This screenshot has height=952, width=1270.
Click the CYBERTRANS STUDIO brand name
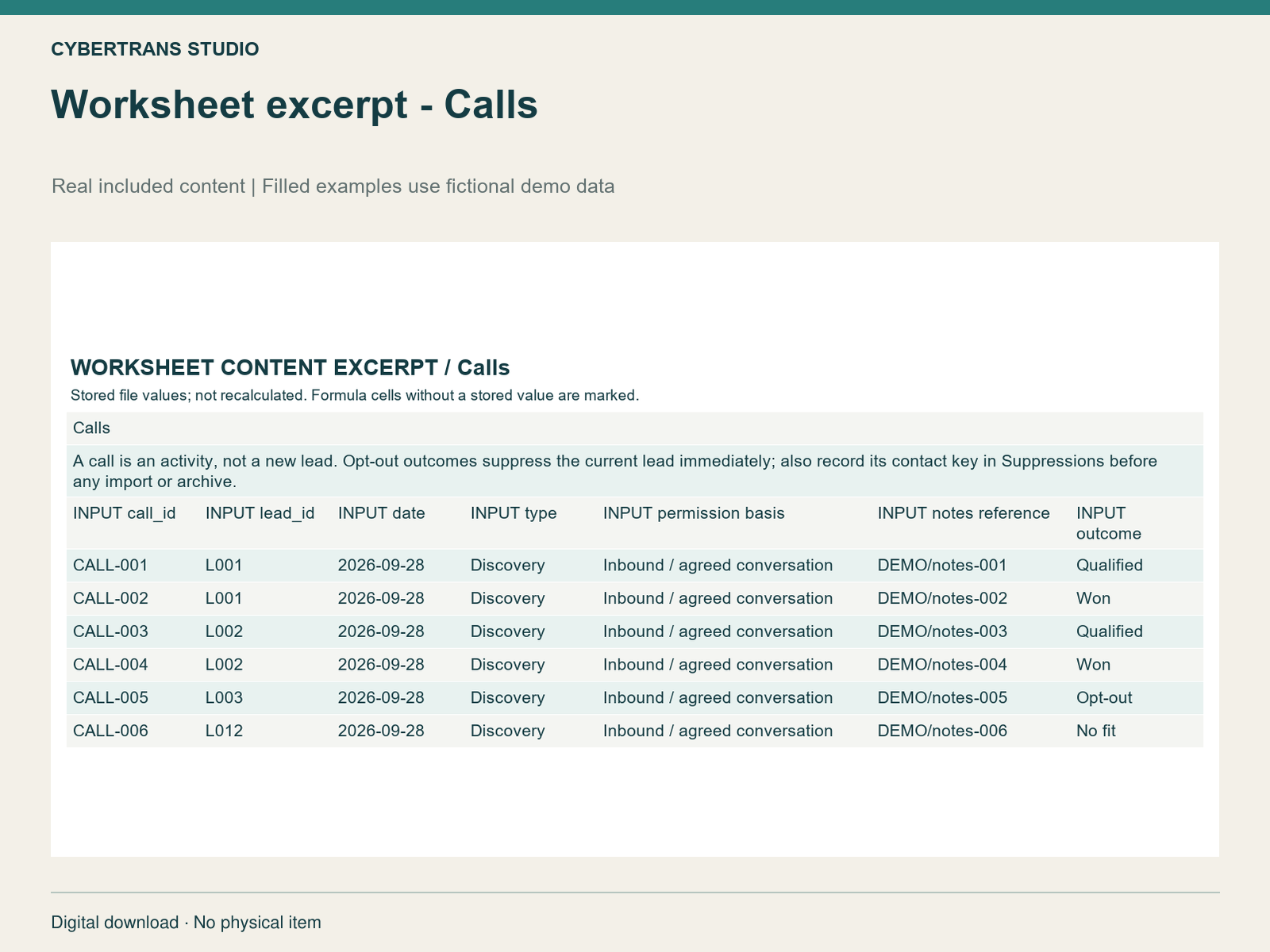point(155,49)
